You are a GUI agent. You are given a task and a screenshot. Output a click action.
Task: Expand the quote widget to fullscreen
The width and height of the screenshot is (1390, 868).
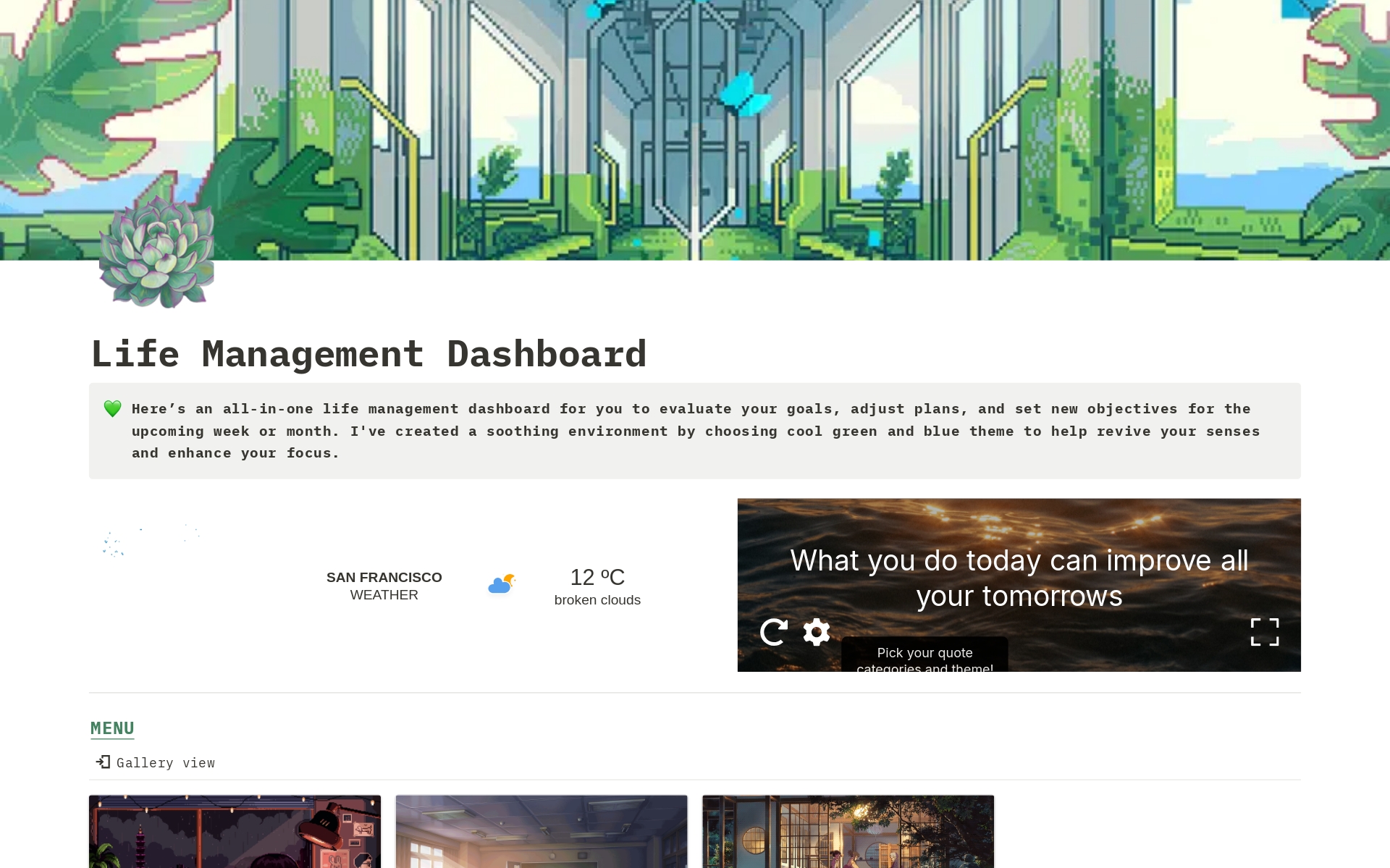[1265, 631]
